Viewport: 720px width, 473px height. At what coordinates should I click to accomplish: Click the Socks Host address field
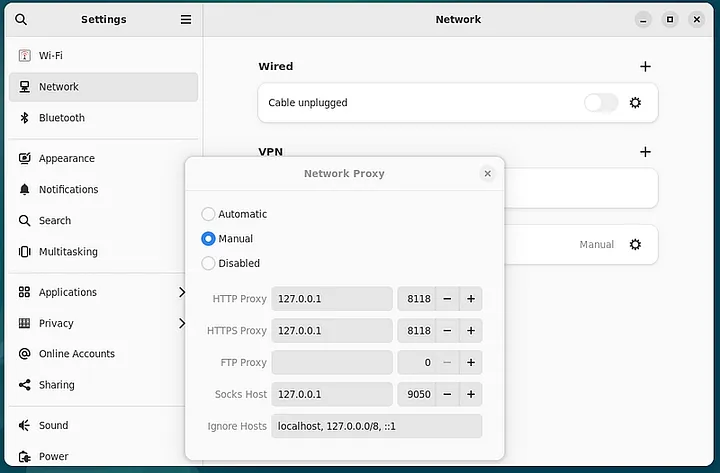tap(332, 394)
